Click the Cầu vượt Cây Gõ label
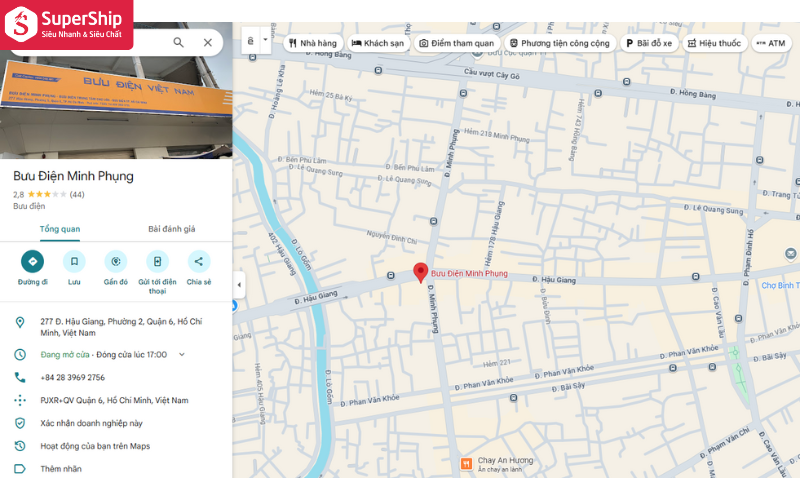The width and height of the screenshot is (800, 500). 491,74
